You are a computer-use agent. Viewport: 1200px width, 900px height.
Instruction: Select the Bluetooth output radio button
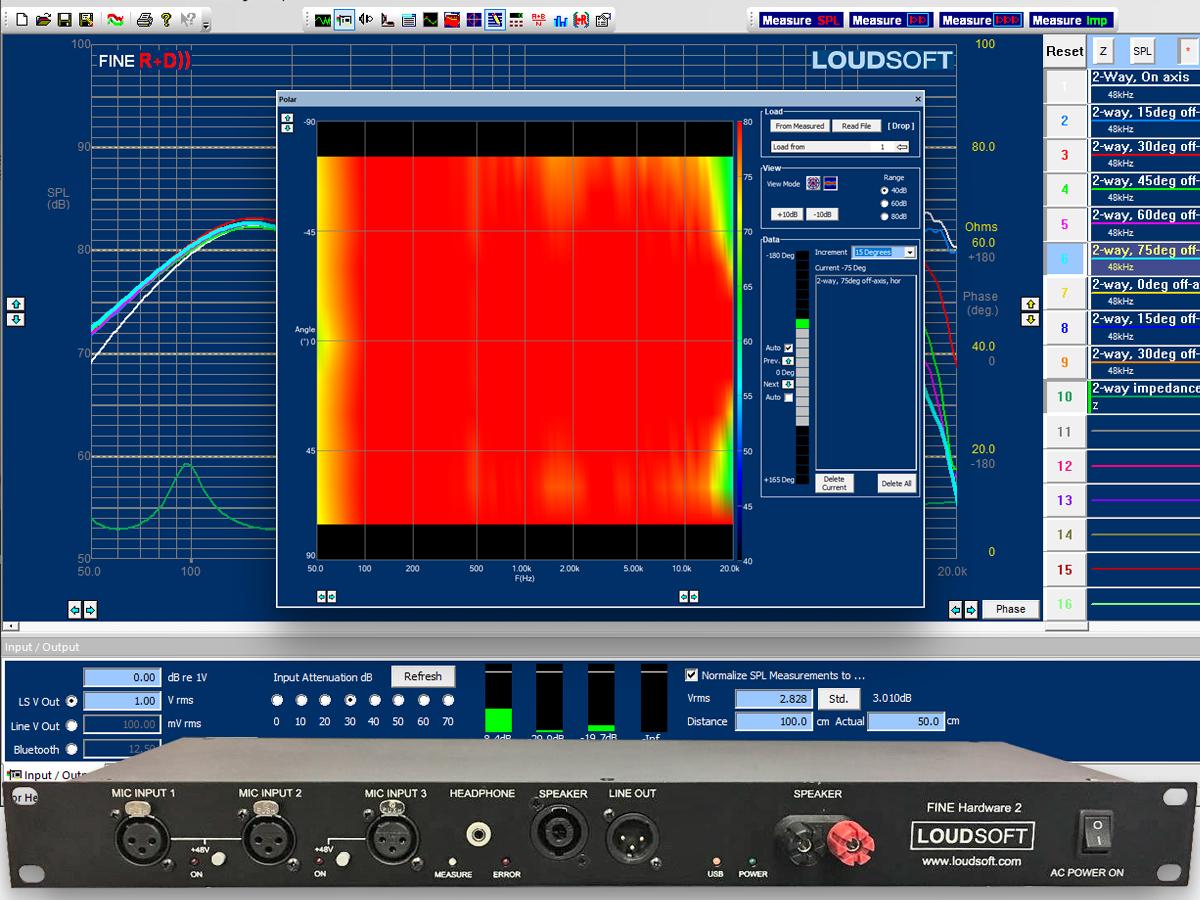(x=71, y=749)
